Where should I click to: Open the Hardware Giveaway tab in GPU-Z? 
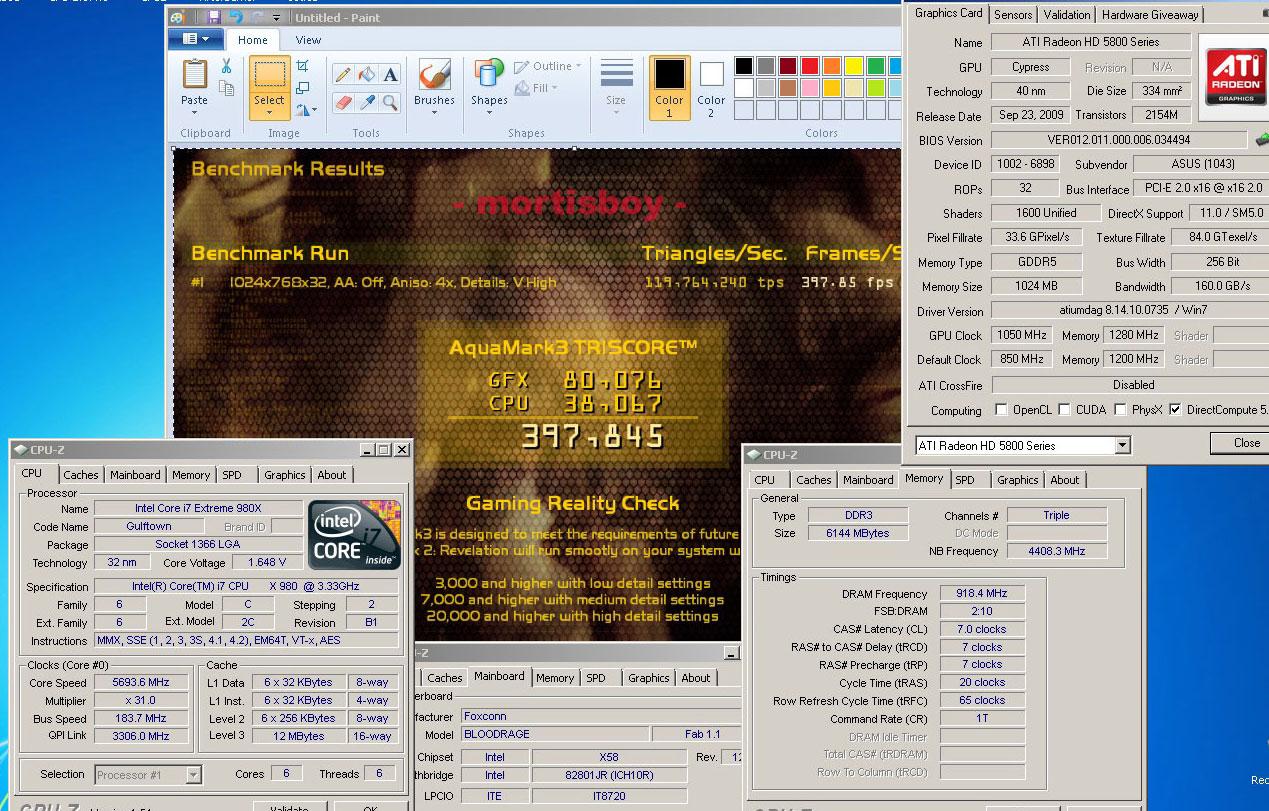[x=1150, y=15]
